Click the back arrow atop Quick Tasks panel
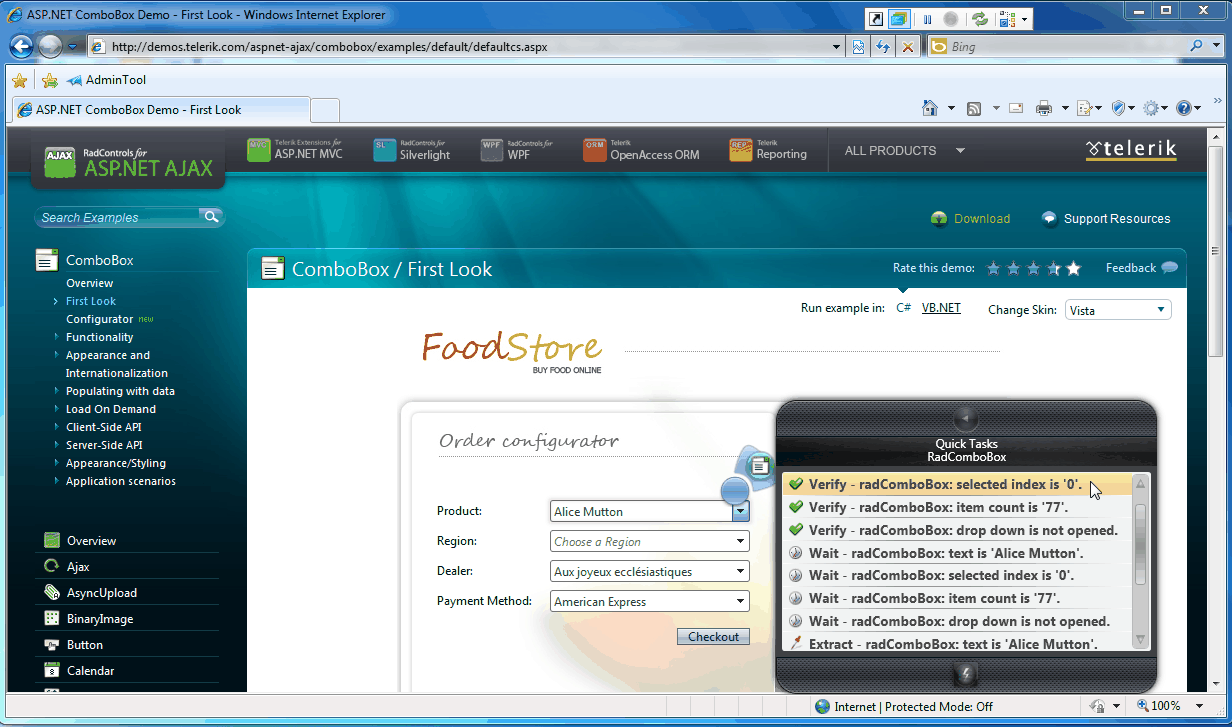The image size is (1232, 727). (x=965, y=418)
